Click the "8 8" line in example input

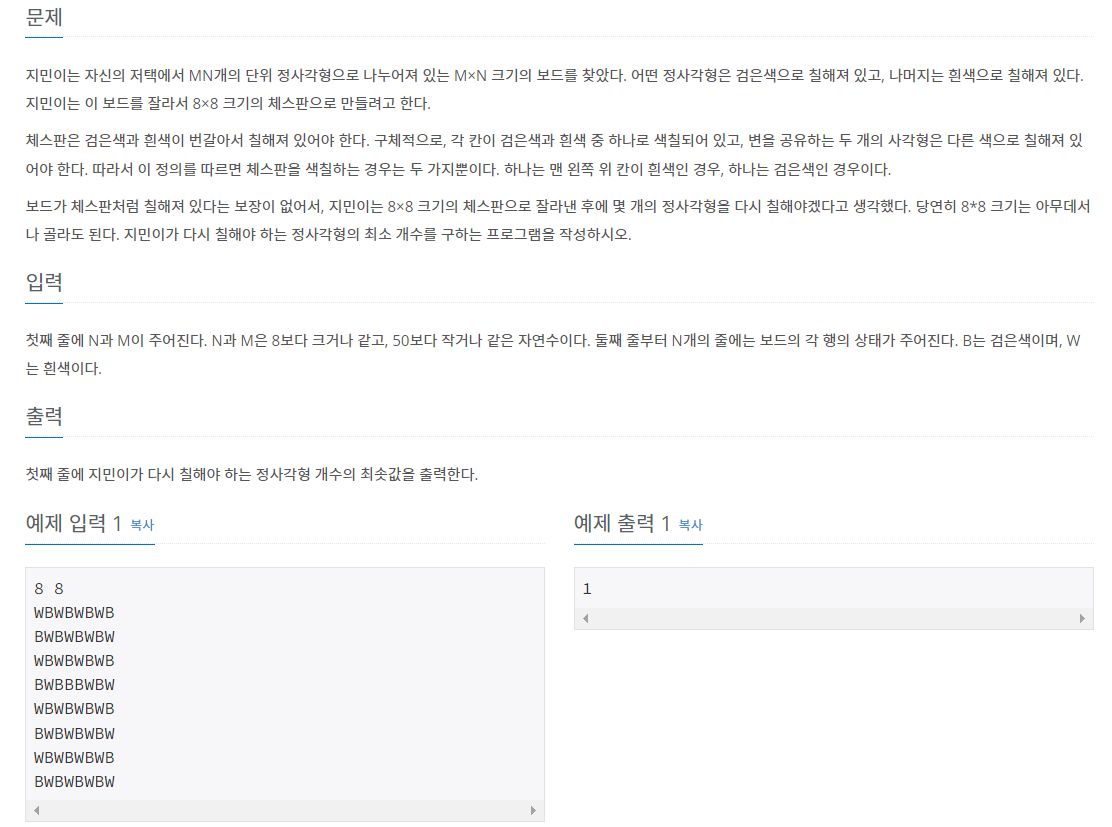[x=49, y=589]
